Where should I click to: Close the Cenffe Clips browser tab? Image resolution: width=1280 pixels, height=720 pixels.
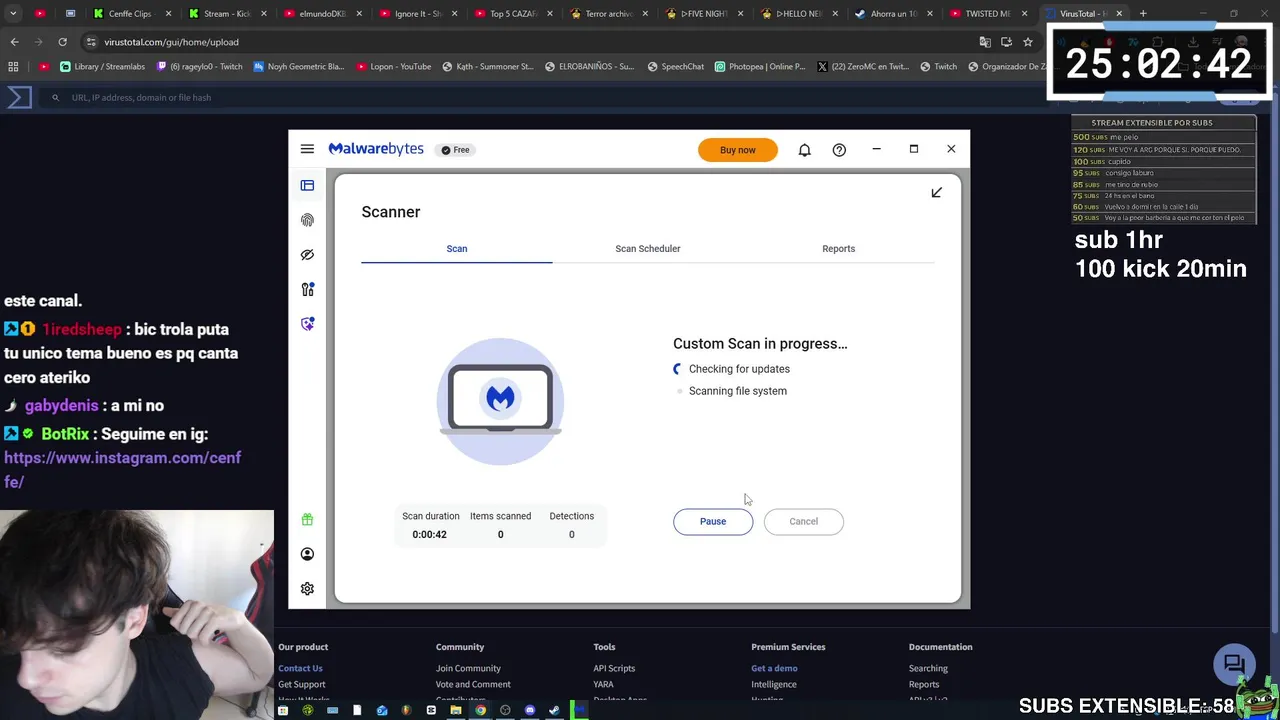tap(168, 14)
